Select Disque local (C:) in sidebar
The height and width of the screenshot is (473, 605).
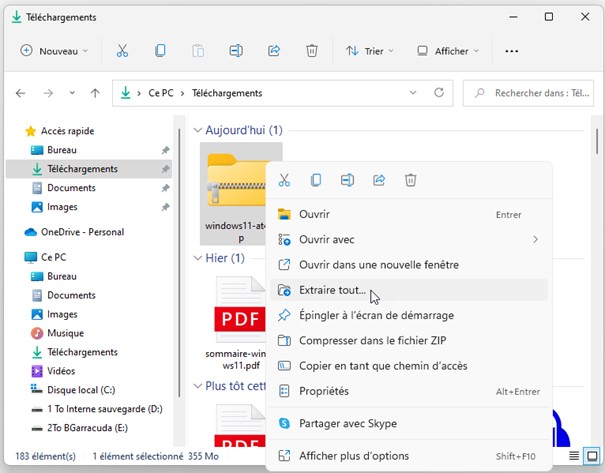point(82,390)
